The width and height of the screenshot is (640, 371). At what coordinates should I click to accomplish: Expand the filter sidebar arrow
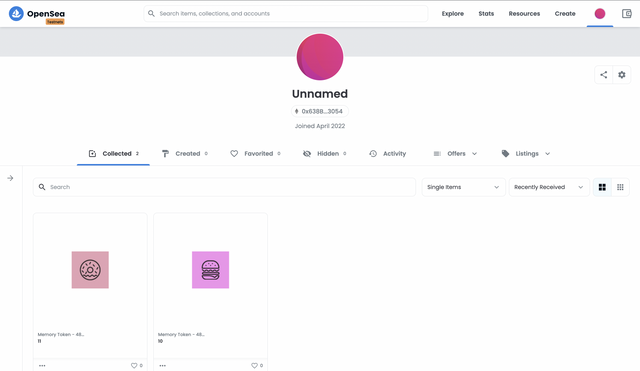[10, 178]
